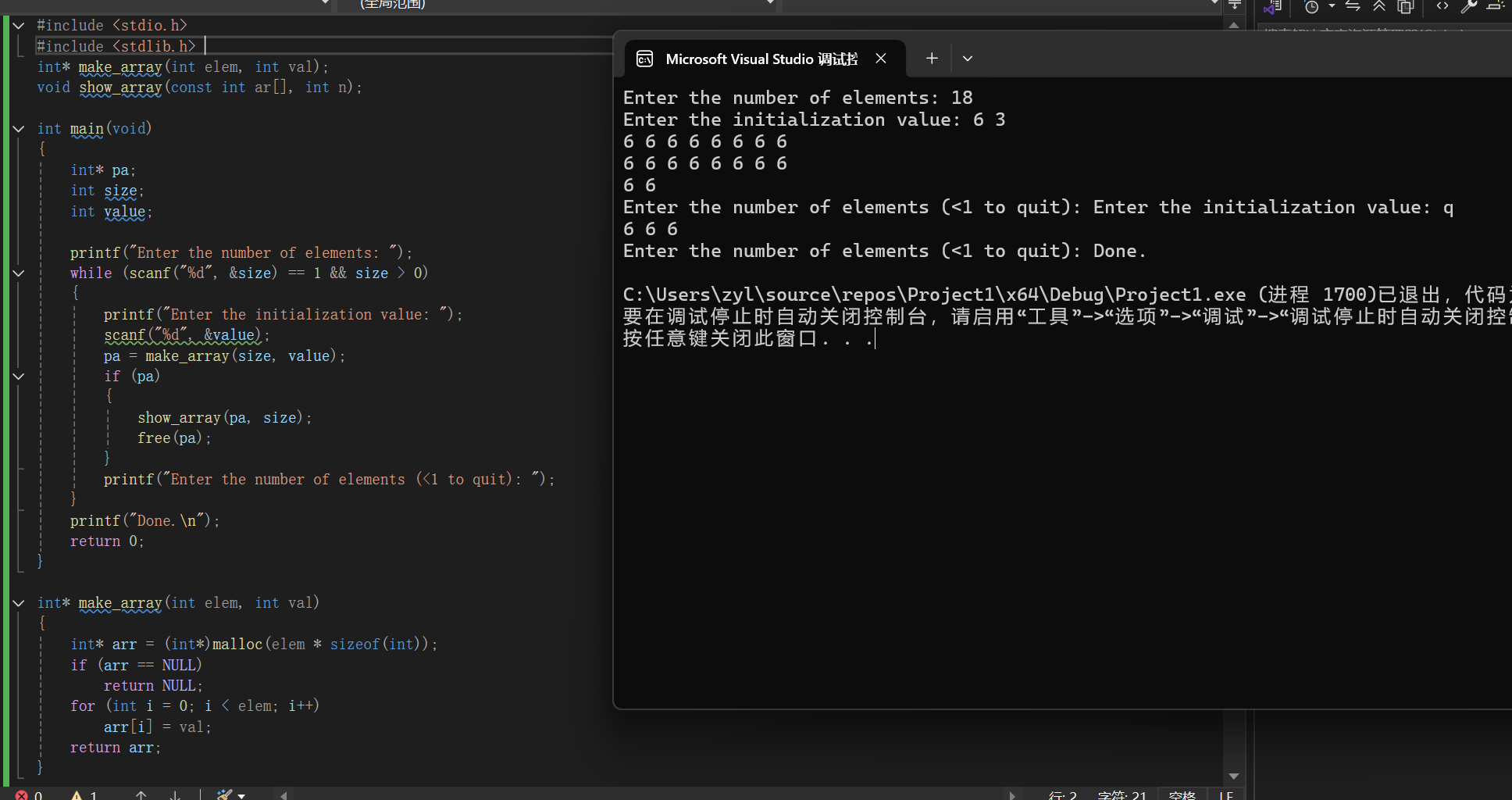Click the 'return 0;' line in main
Viewport: 1512px width, 800px height.
point(107,541)
